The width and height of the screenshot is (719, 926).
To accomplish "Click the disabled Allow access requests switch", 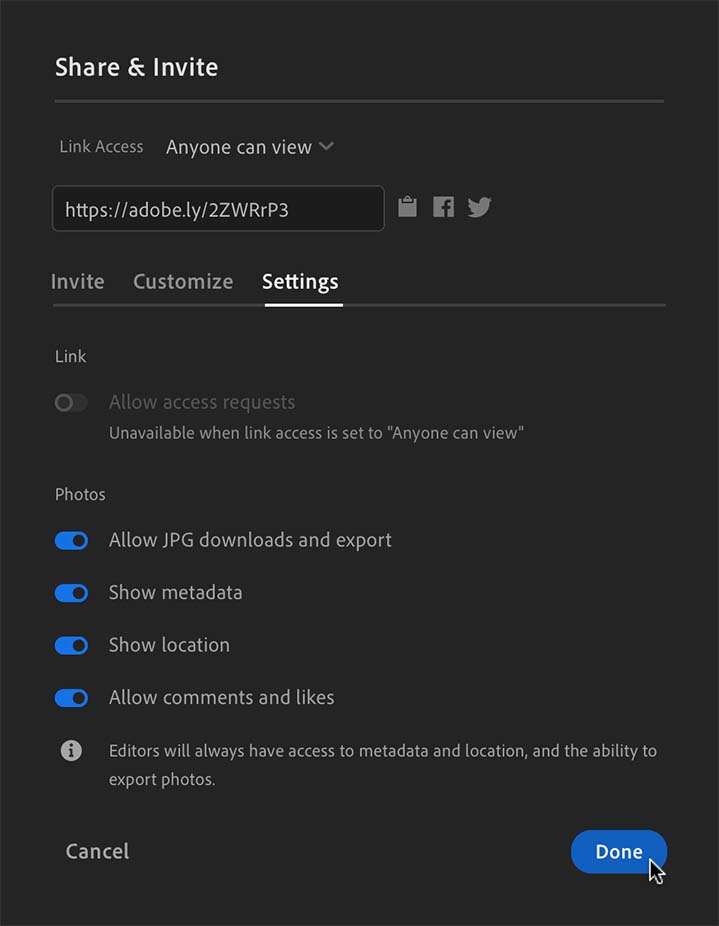I will (x=71, y=402).
